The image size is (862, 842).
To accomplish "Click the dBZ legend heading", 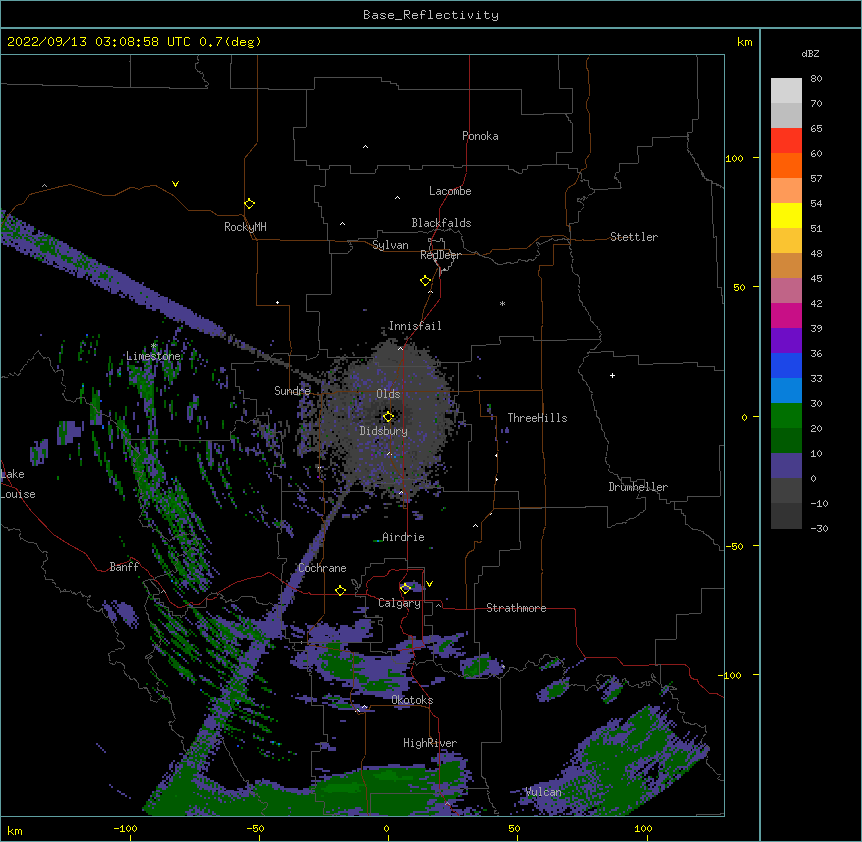I will coord(810,54).
